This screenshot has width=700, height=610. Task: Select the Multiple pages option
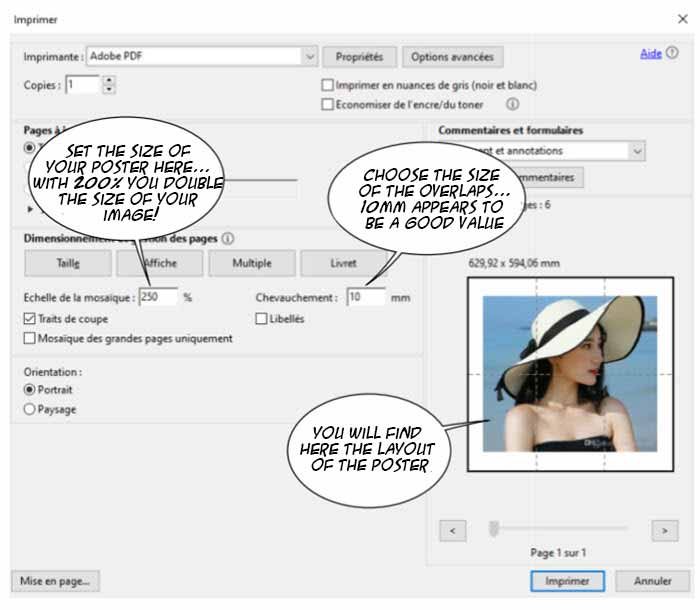(x=252, y=263)
